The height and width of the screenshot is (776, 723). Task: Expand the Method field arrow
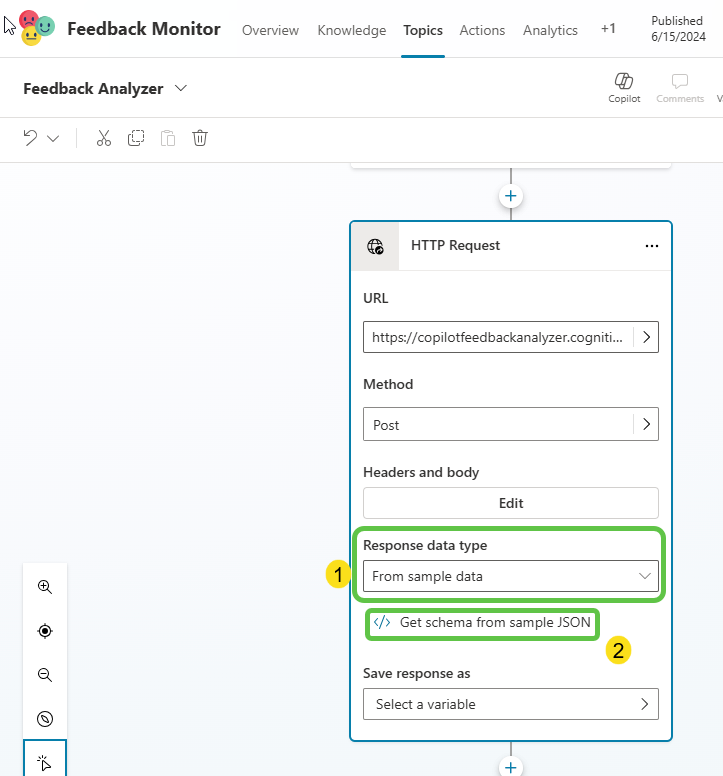tap(646, 425)
